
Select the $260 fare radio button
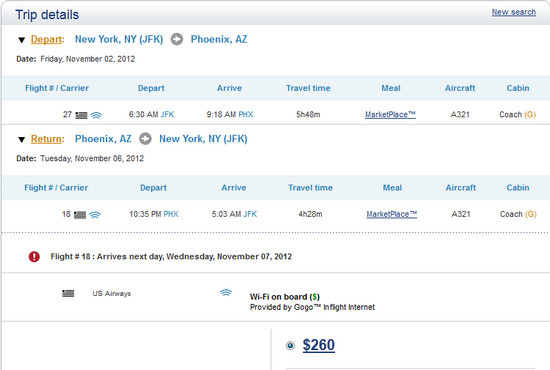pos(290,346)
